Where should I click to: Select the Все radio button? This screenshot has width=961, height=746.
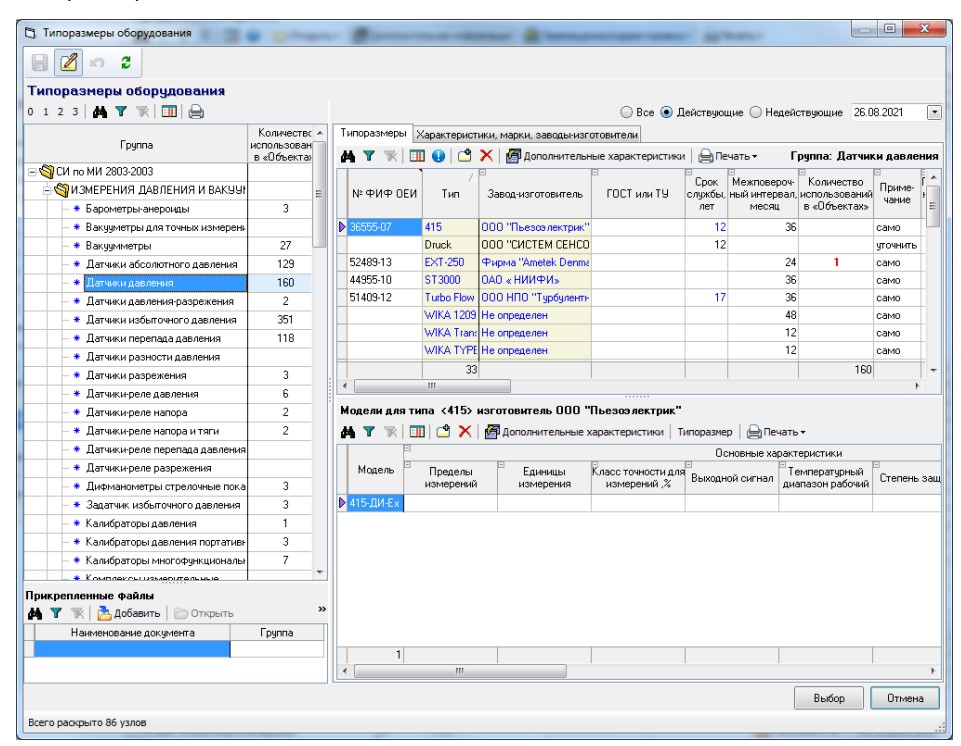pyautogui.click(x=628, y=113)
